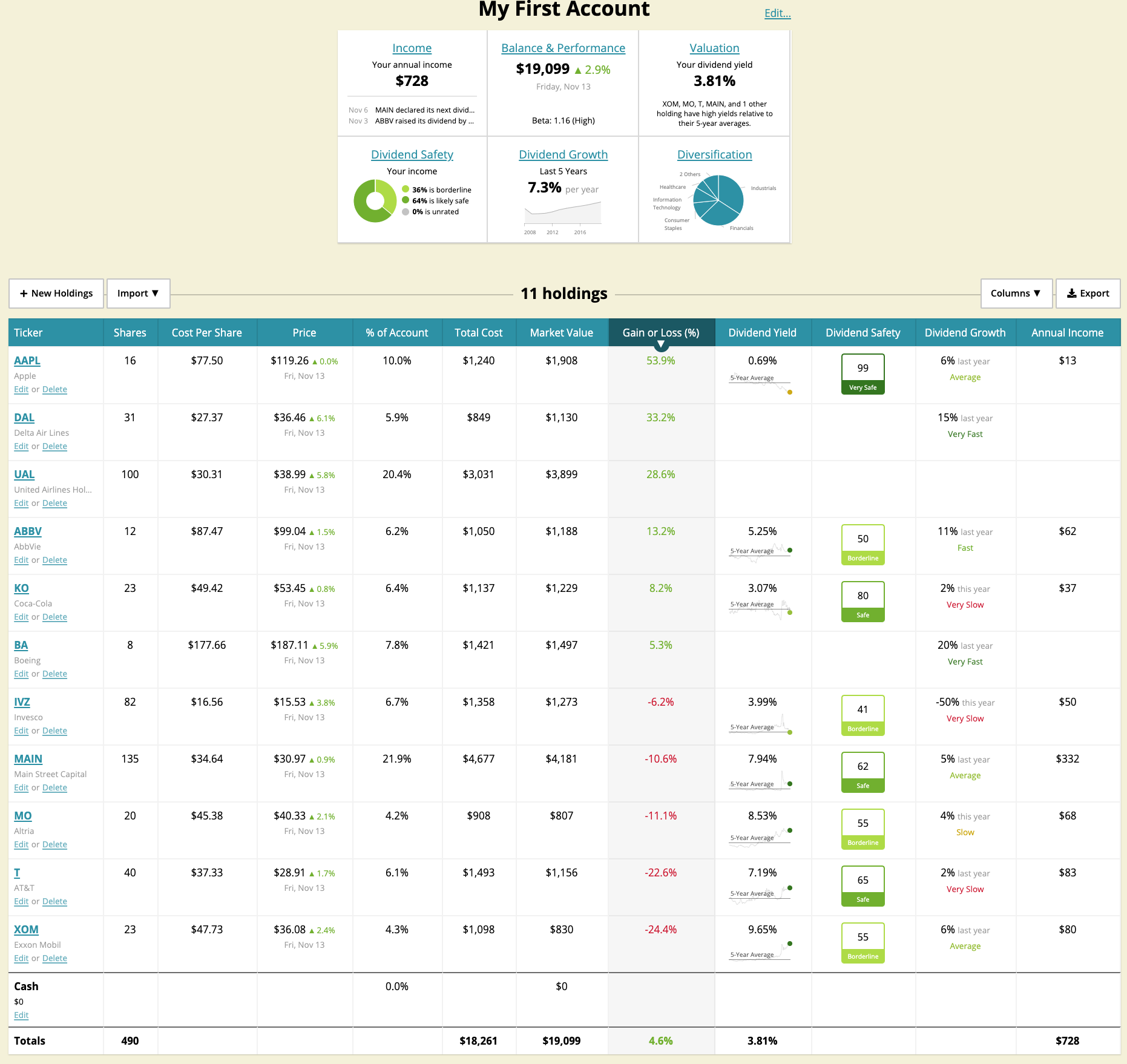Open Balance & Performance link
This screenshot has height=1064, width=1127.
click(x=563, y=48)
